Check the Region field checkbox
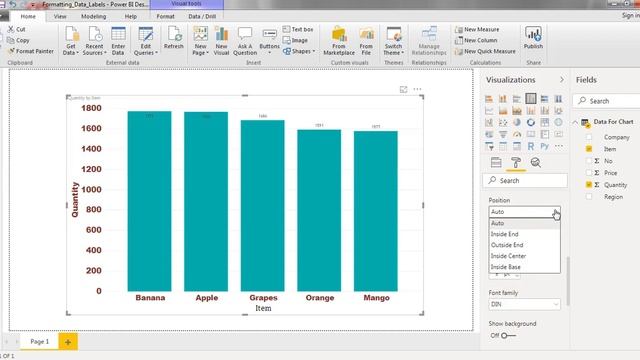 (589, 196)
